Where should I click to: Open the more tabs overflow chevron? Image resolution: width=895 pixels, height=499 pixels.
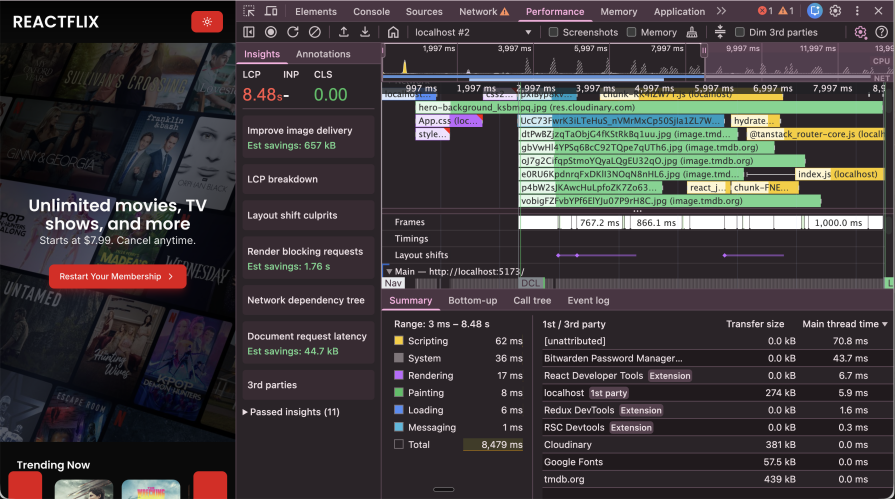coord(722,11)
